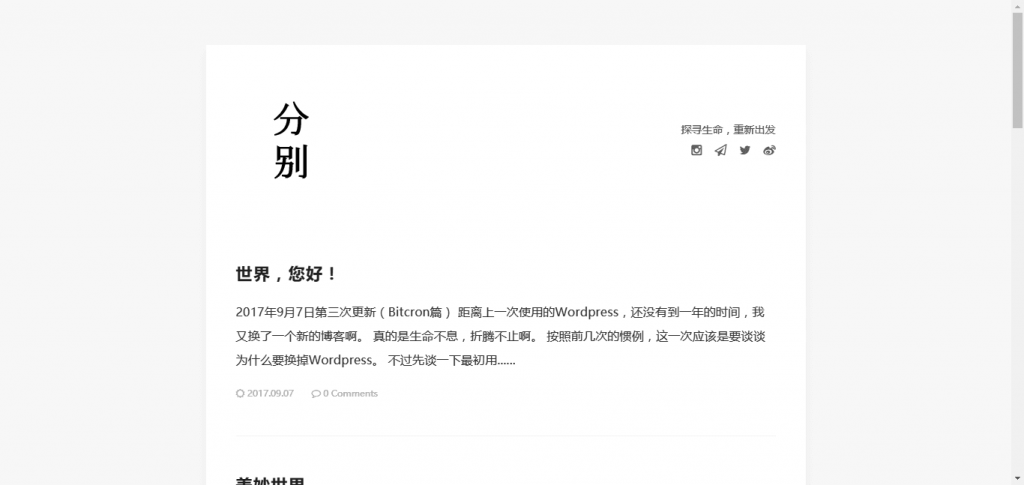
Task: Click the horizontal divider below the first post
Action: point(505,436)
